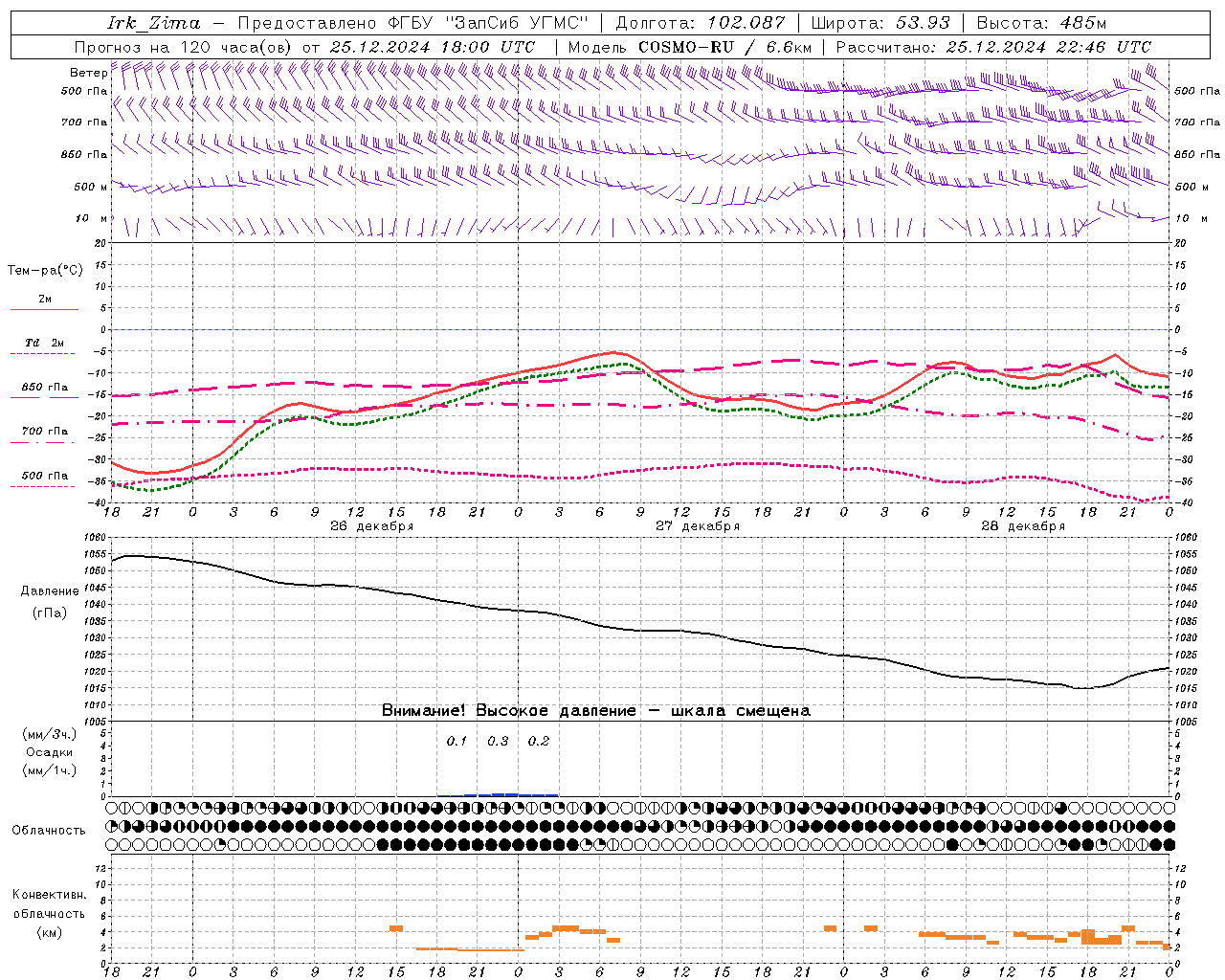Click the Тем-ра(°C) axis title
This screenshot has height=980, width=1225.
click(x=45, y=271)
